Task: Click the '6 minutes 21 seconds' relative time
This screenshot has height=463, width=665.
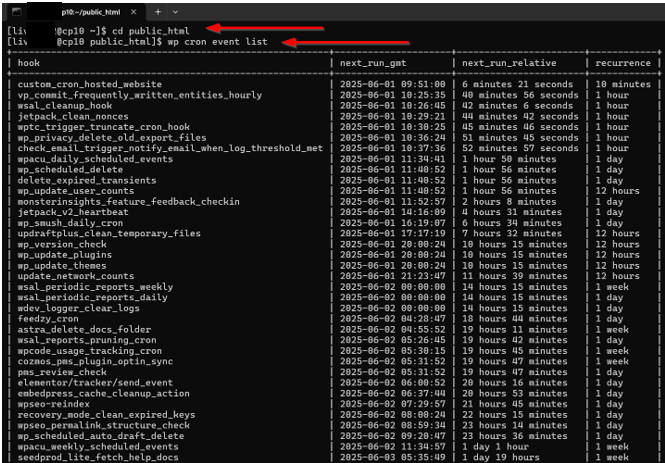Action: (517, 85)
